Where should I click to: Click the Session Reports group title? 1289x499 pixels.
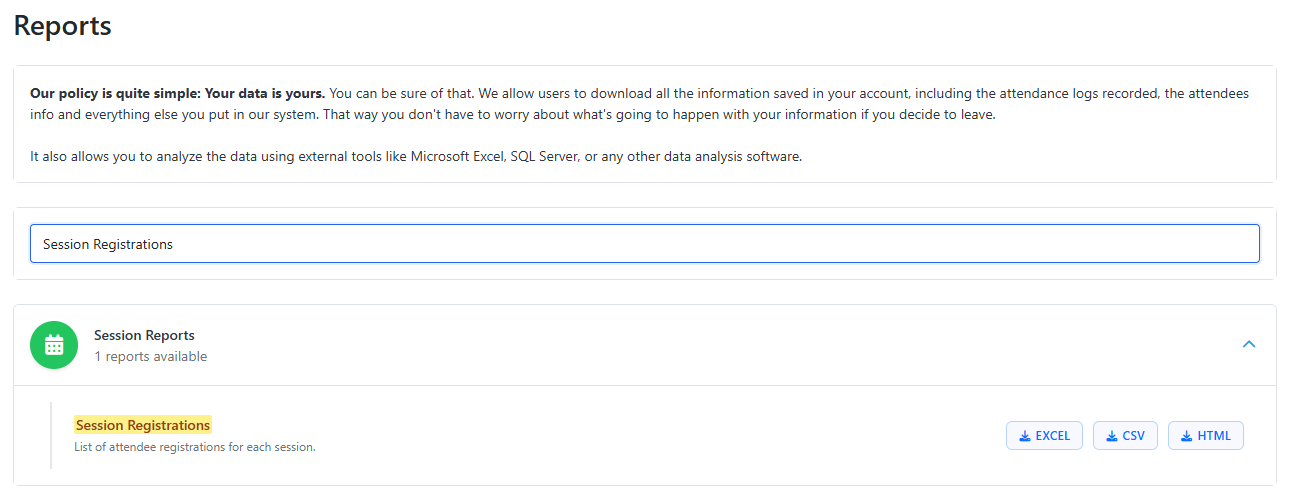144,335
